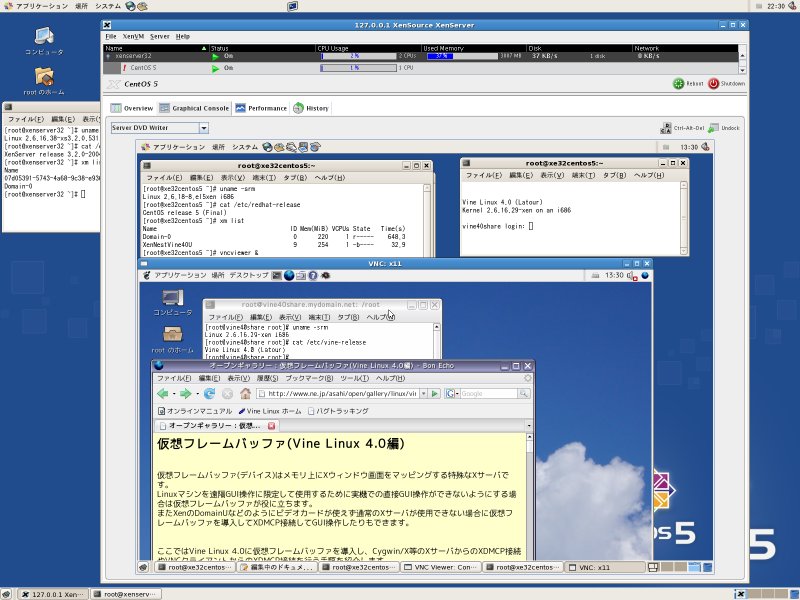Switch to VNC Viewer: Con in guest taskbar

click(x=441, y=567)
